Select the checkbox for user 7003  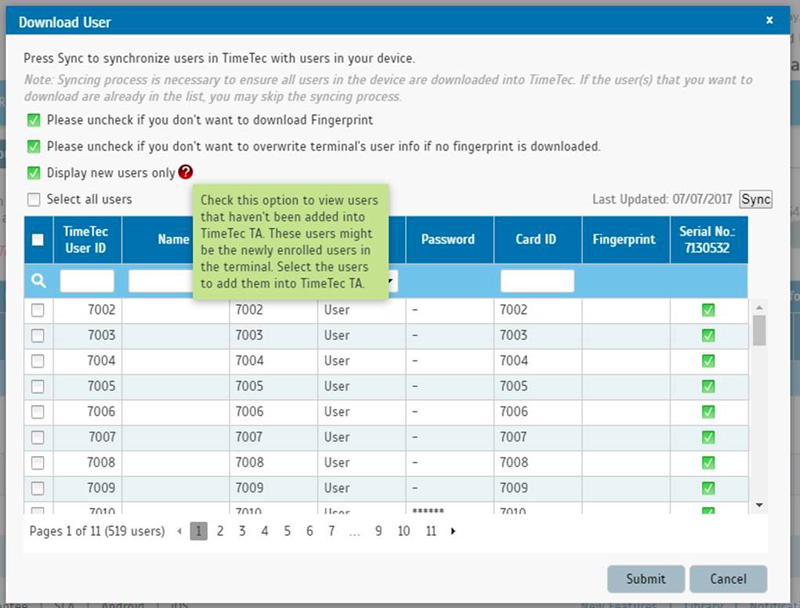[38, 336]
